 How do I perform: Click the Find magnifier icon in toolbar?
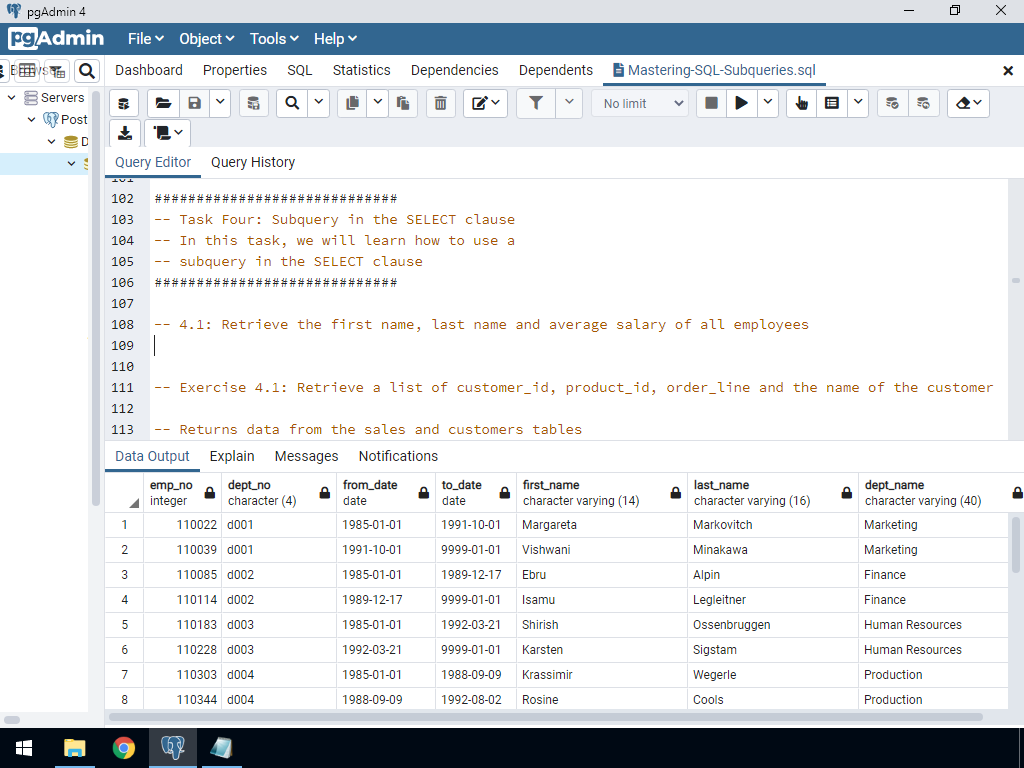pos(292,103)
